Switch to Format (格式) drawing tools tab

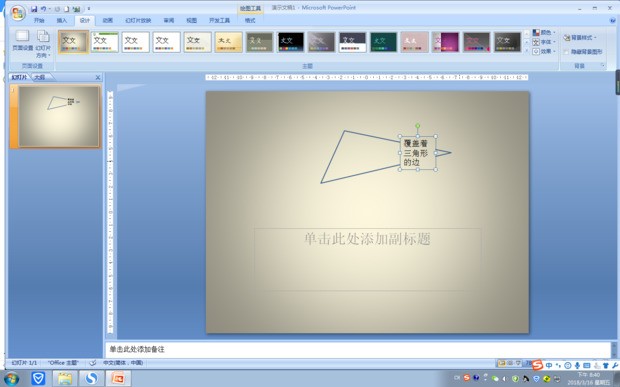(x=250, y=20)
